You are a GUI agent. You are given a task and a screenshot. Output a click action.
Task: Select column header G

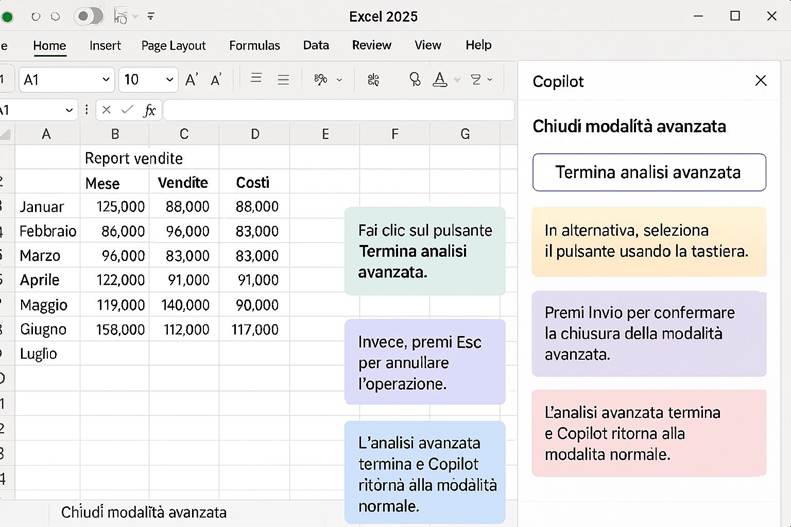pos(465,134)
